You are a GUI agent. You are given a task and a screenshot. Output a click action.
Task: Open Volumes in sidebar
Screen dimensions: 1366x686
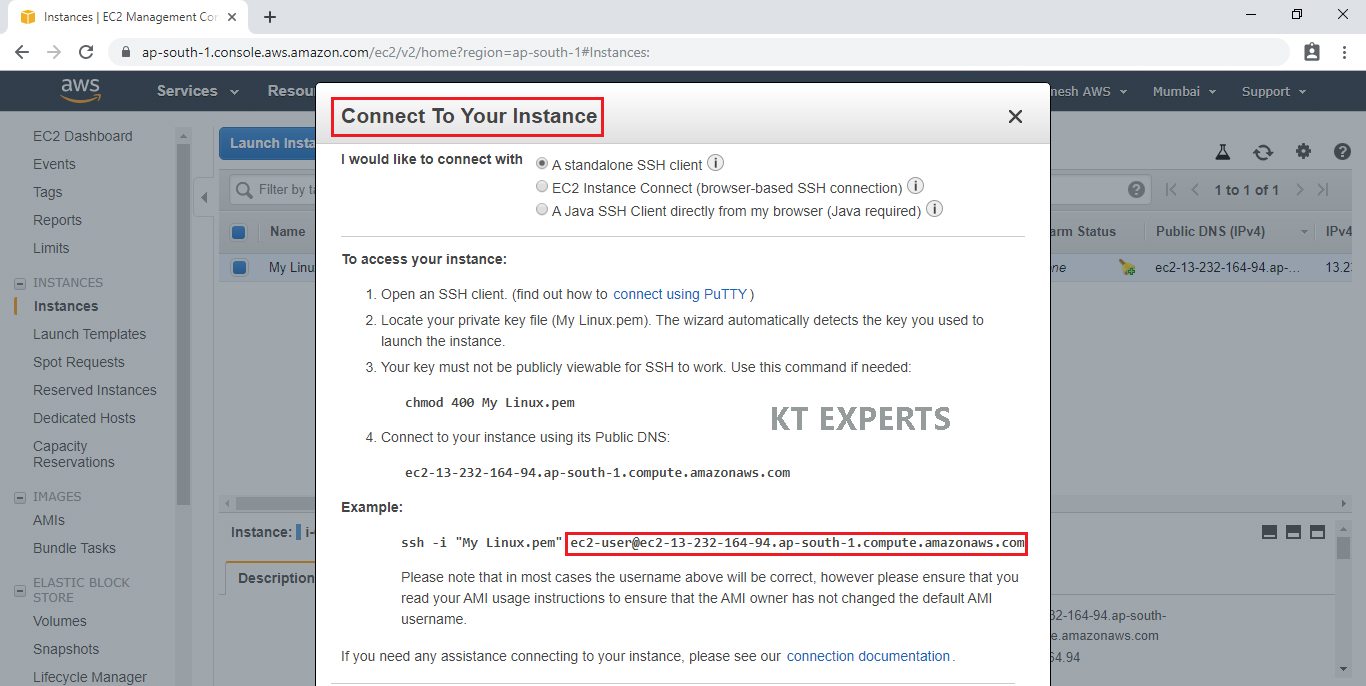pos(60,621)
